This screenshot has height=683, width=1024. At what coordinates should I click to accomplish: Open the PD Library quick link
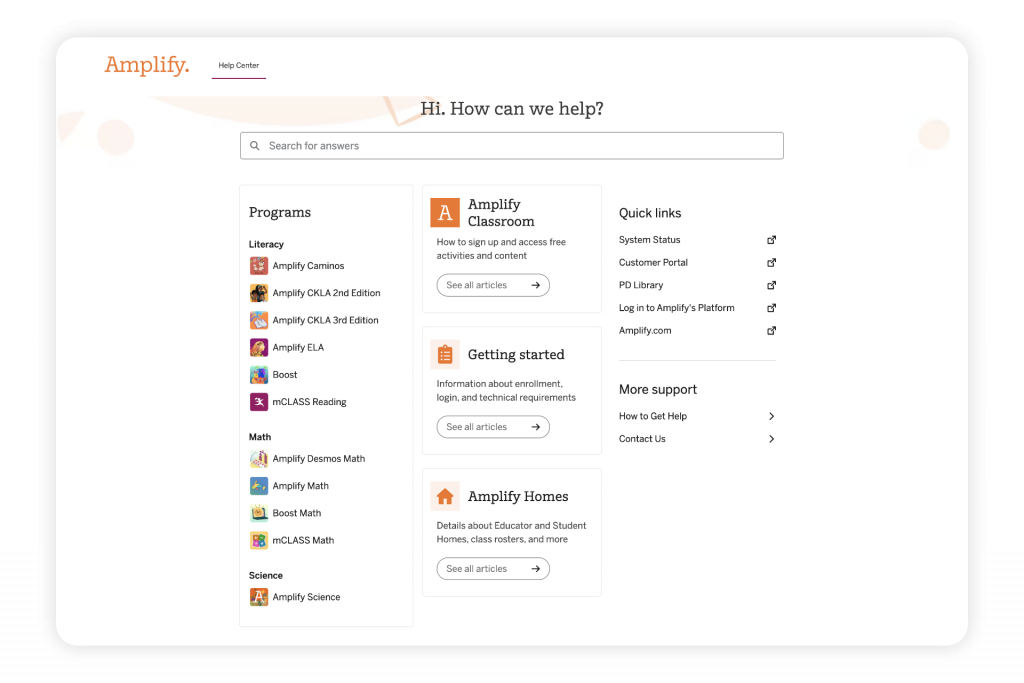coord(641,285)
